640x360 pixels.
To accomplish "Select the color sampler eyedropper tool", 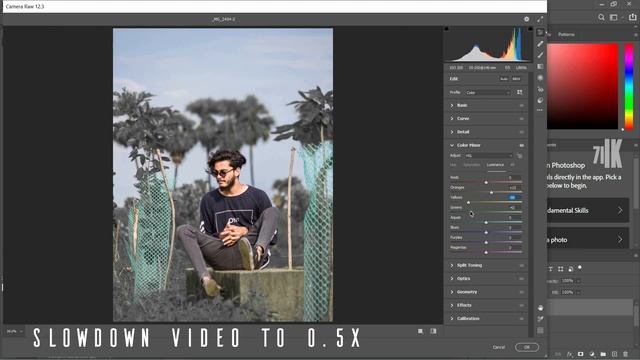I will pyautogui.click(x=540, y=319).
